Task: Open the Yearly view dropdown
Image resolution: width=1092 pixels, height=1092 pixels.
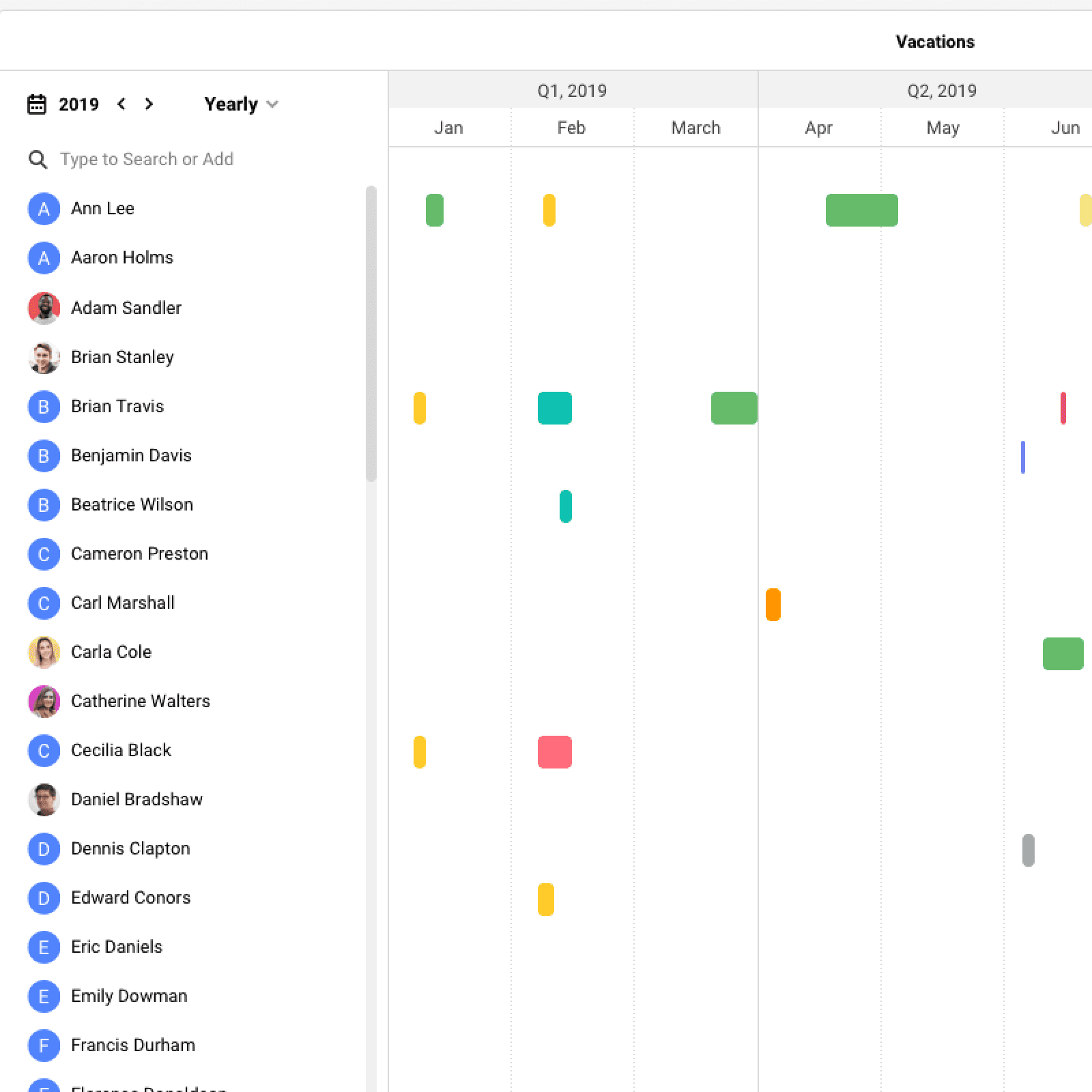Action: (242, 104)
